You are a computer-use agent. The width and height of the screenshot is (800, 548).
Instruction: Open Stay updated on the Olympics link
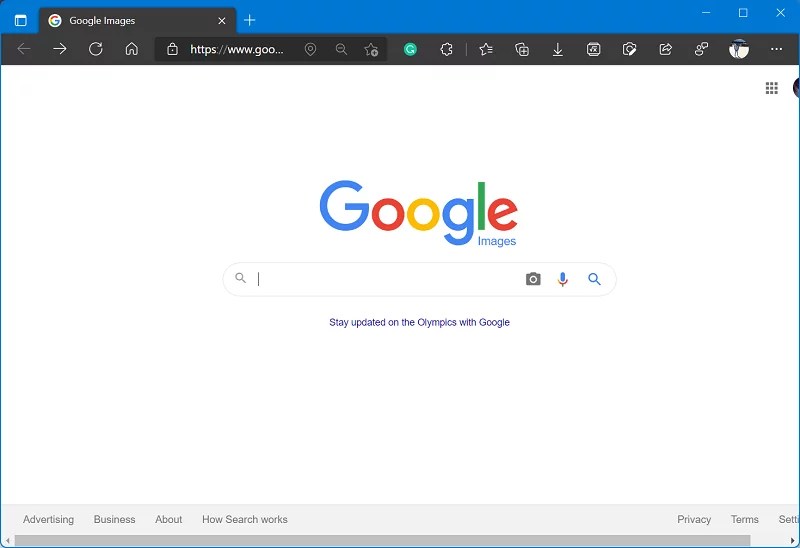click(419, 322)
